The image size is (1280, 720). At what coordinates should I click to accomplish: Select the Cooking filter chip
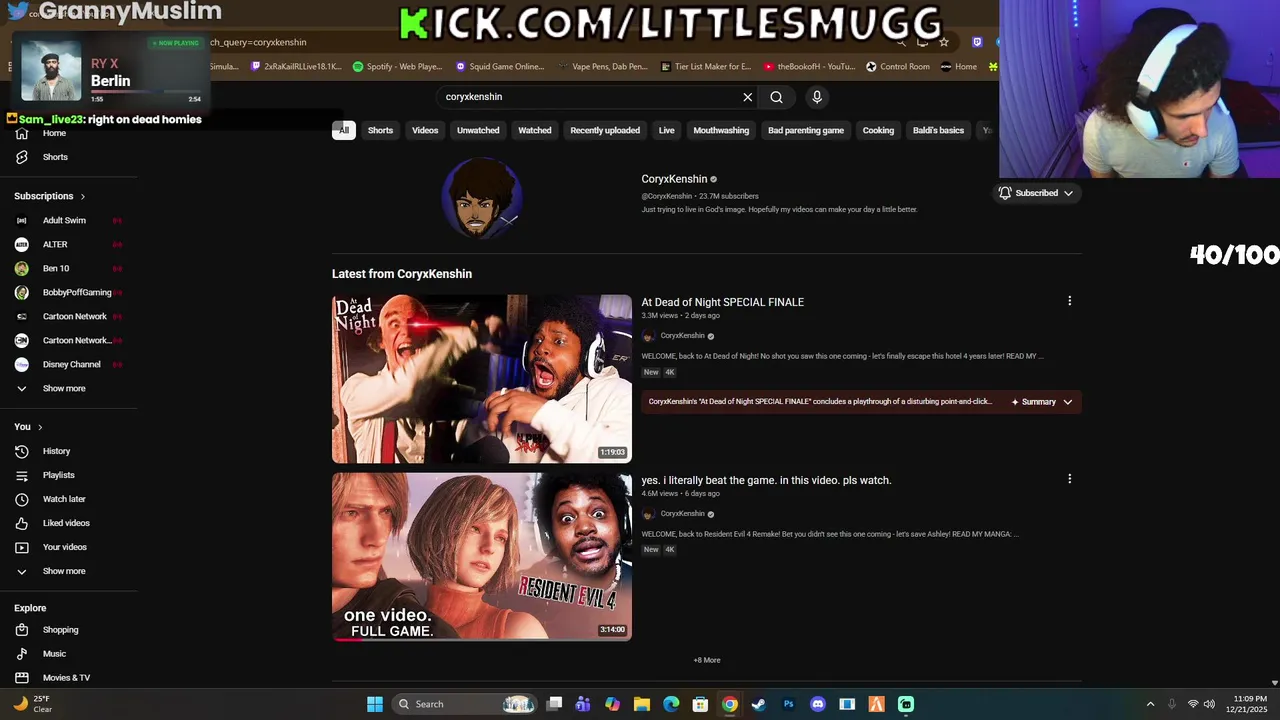point(878,130)
